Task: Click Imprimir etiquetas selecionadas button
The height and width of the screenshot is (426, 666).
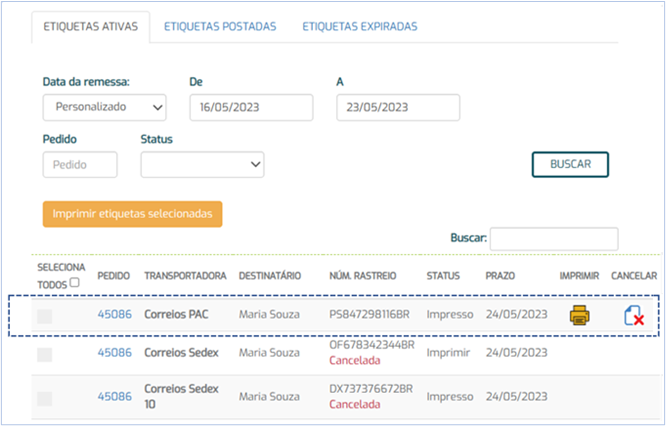Action: (x=132, y=214)
